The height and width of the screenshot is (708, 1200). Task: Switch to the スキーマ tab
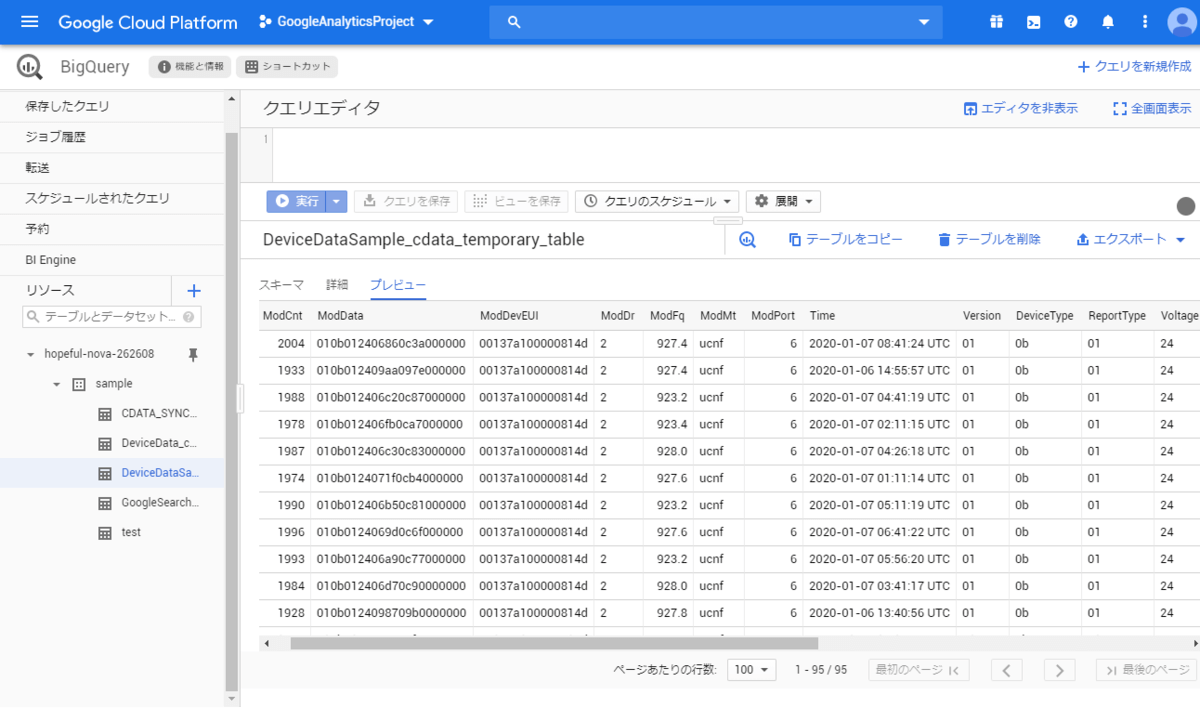click(x=281, y=285)
